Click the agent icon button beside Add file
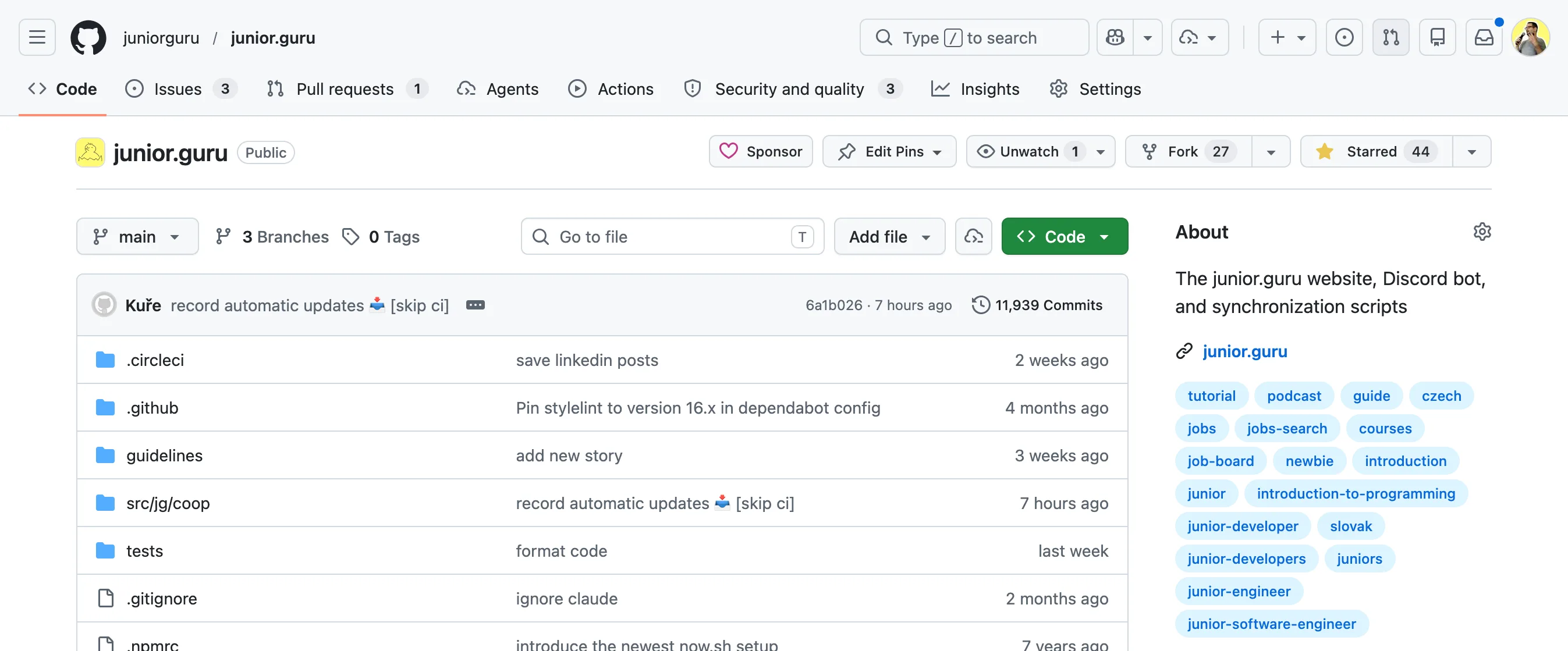Image resolution: width=1568 pixels, height=651 pixels. (973, 236)
